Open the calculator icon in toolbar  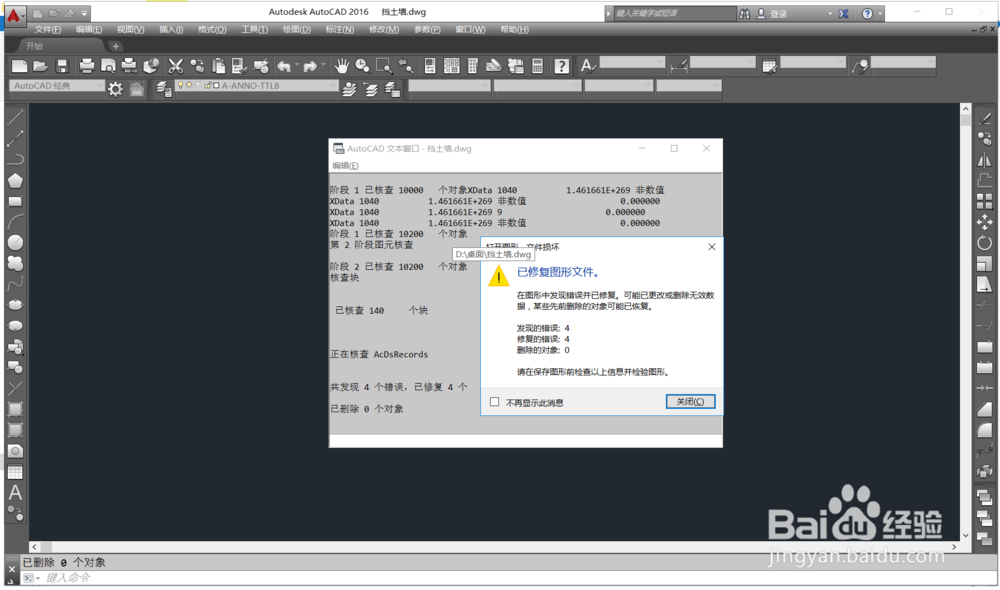tap(538, 66)
